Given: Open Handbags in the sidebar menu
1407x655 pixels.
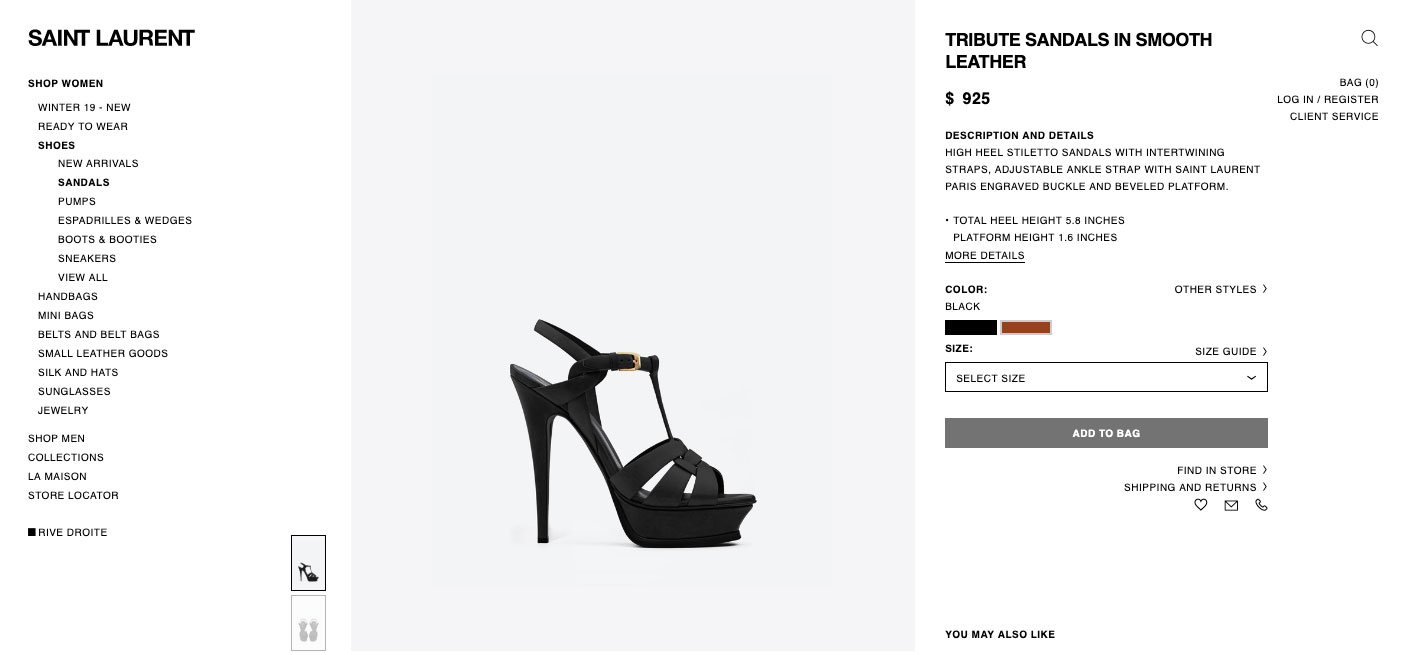Looking at the screenshot, I should (68, 296).
